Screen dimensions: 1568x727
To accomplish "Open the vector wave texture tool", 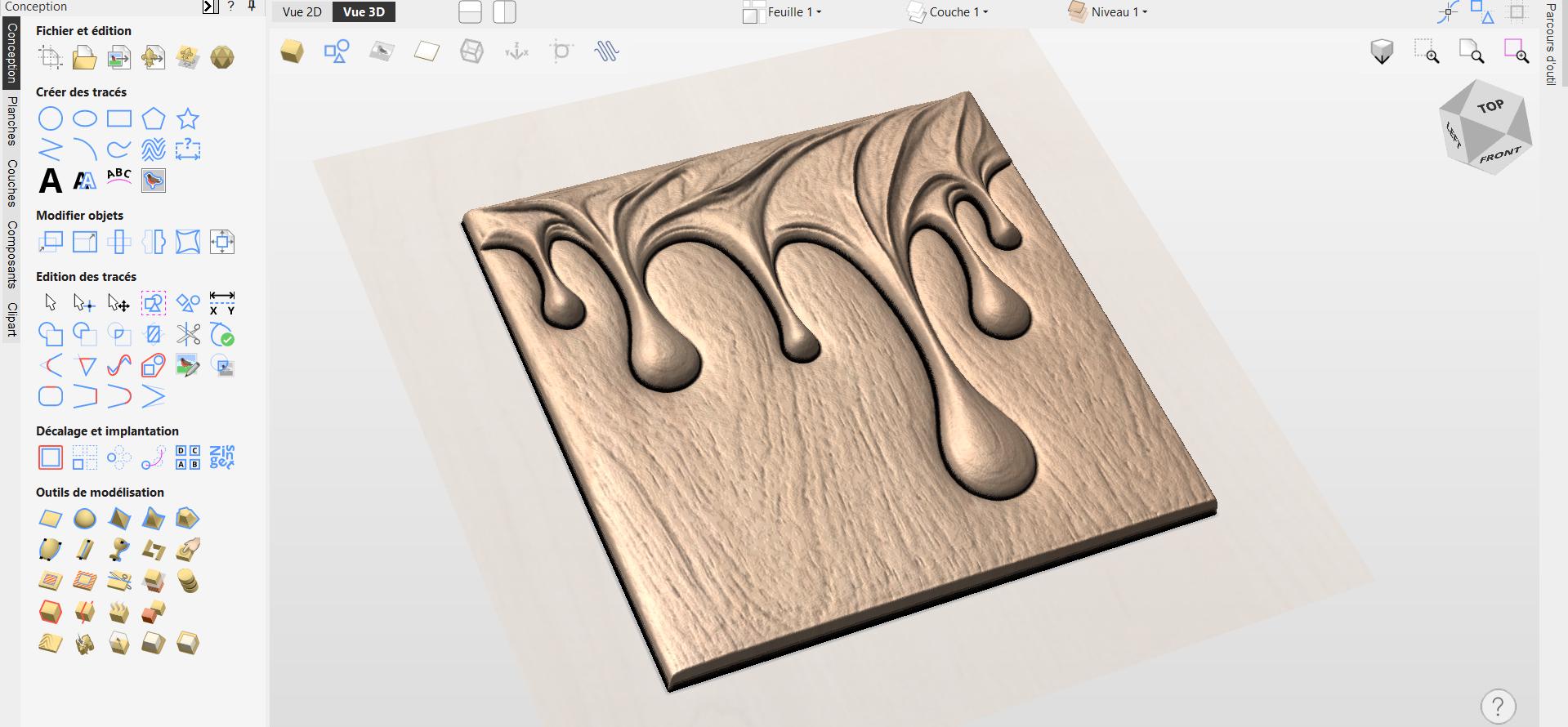I will tap(154, 149).
